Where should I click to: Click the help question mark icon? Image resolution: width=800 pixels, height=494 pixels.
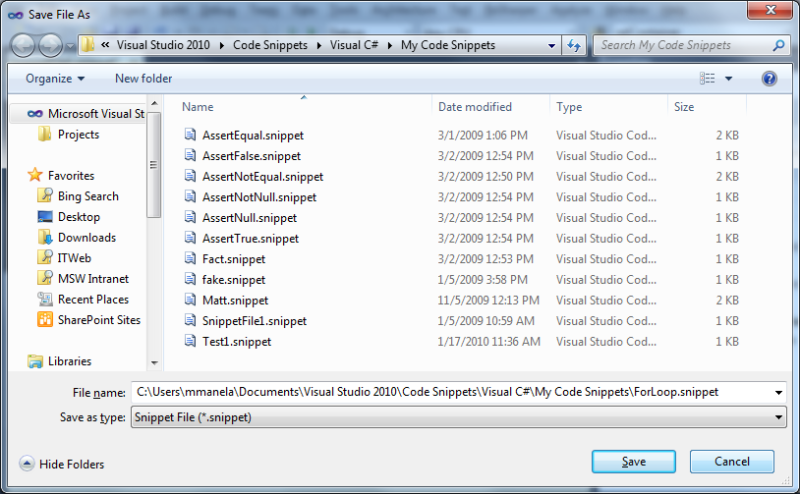769,79
